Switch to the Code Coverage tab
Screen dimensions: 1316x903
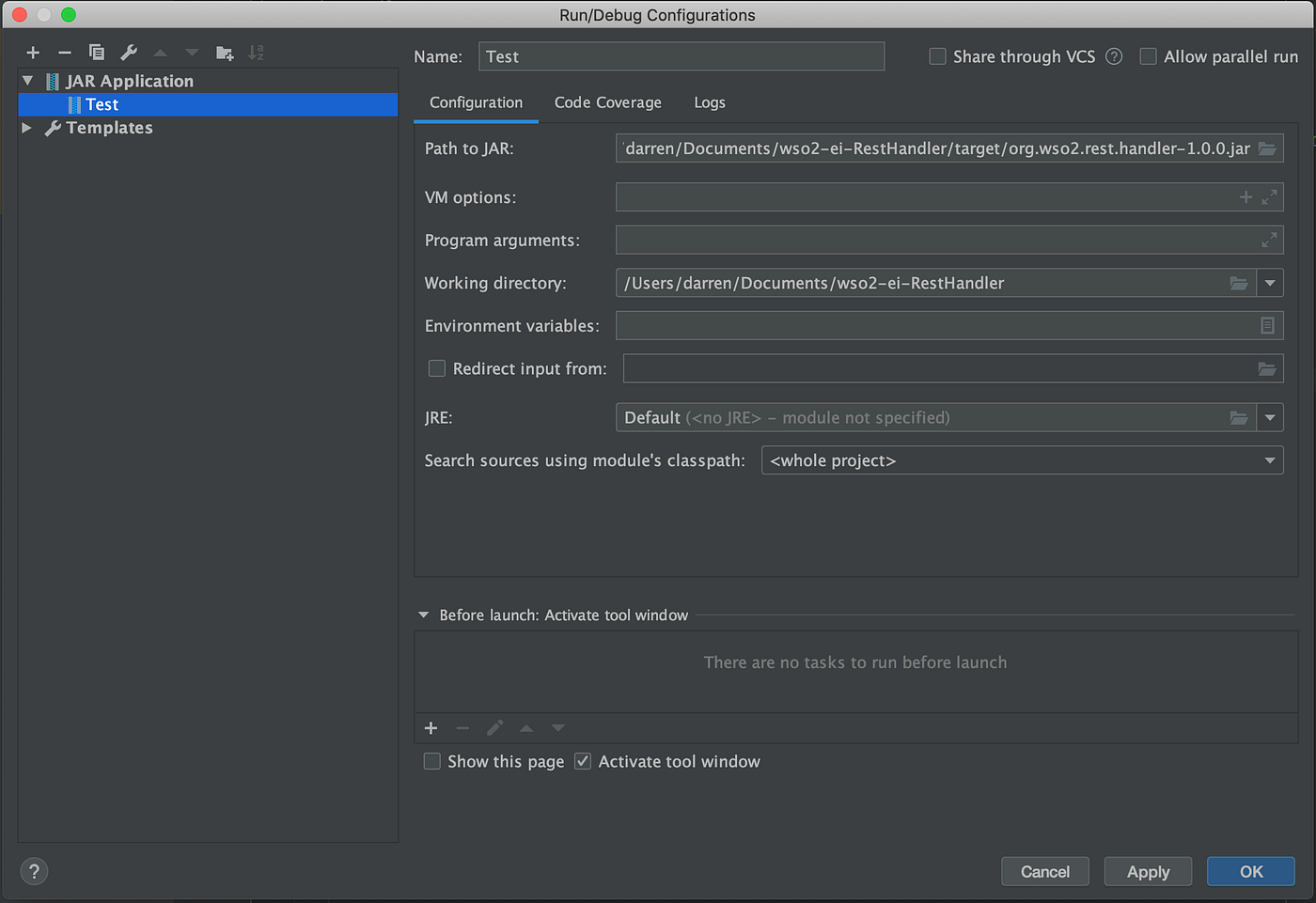coord(607,102)
